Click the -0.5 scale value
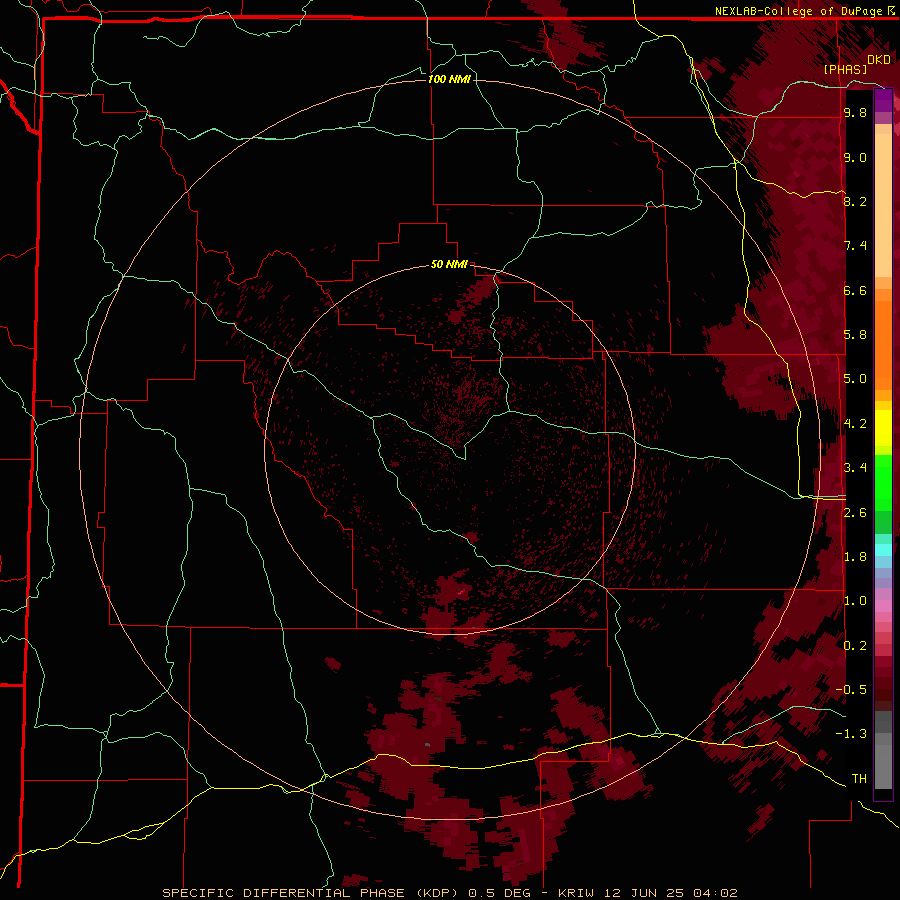 pyautogui.click(x=851, y=689)
